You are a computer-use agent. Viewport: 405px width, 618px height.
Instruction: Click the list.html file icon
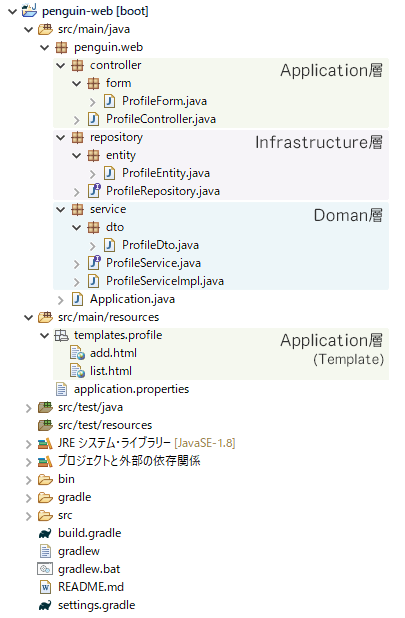coord(77,371)
